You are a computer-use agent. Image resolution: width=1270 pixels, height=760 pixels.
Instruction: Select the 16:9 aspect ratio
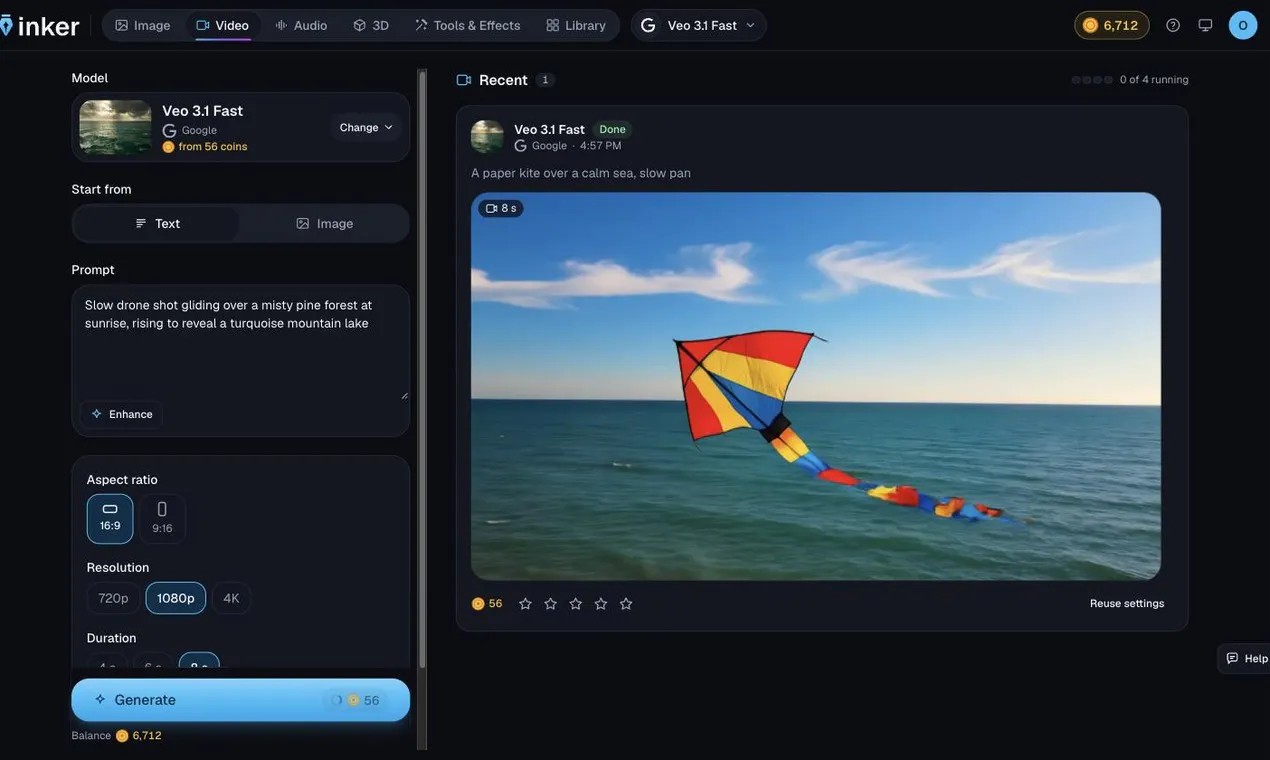pyautogui.click(x=110, y=518)
